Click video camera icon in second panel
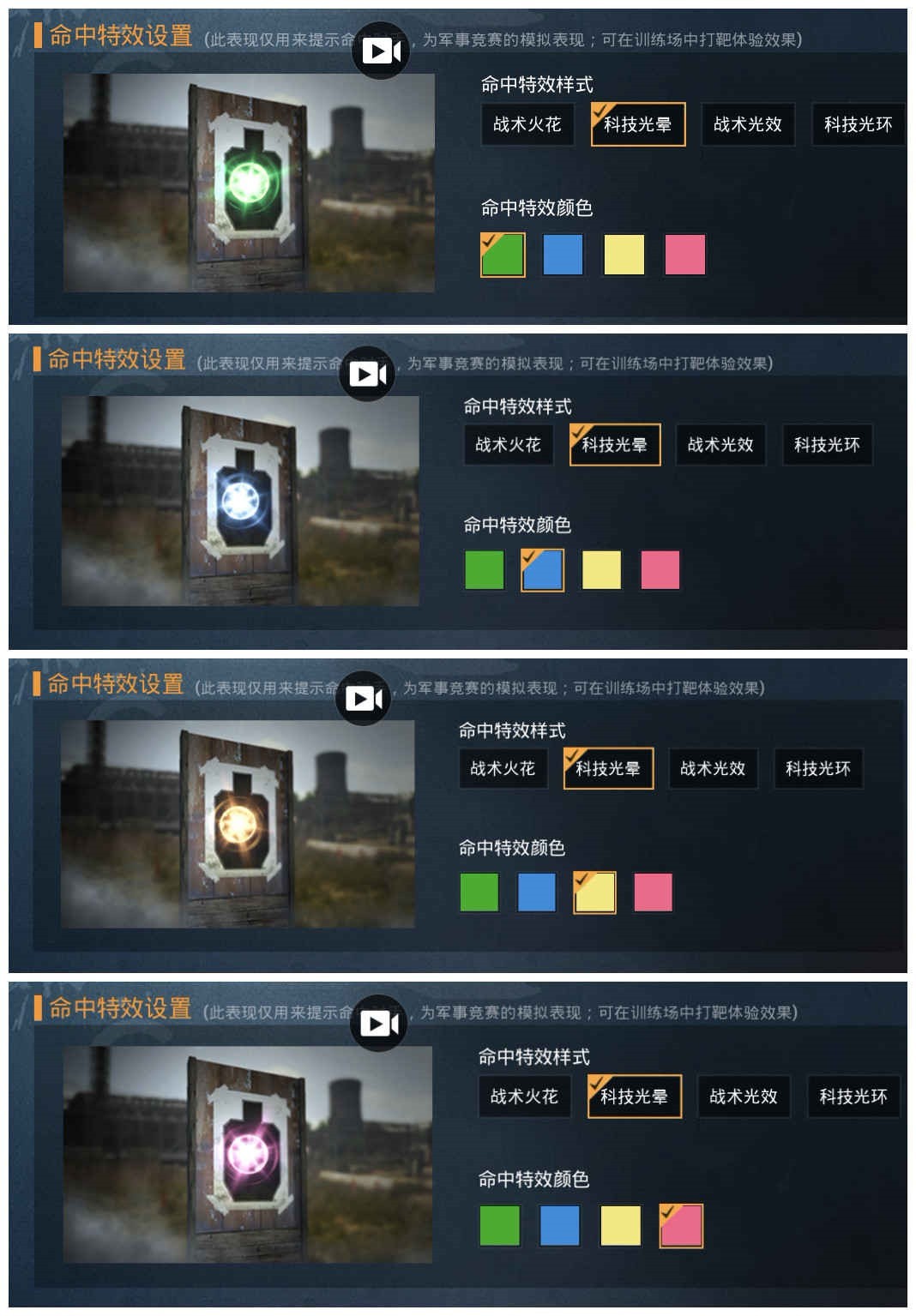The image size is (916, 1316). click(x=368, y=374)
